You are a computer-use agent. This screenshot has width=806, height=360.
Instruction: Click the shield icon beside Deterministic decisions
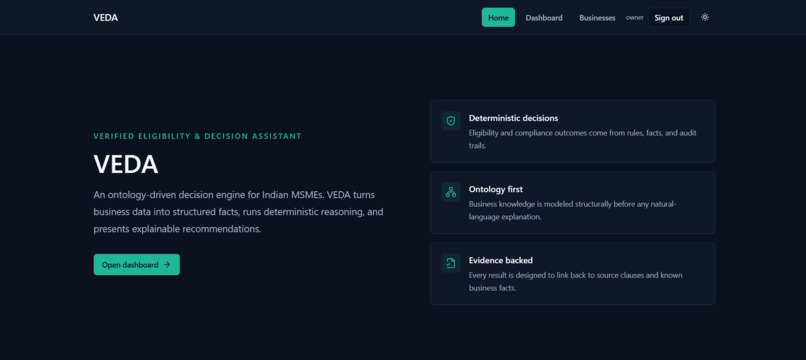click(x=451, y=121)
